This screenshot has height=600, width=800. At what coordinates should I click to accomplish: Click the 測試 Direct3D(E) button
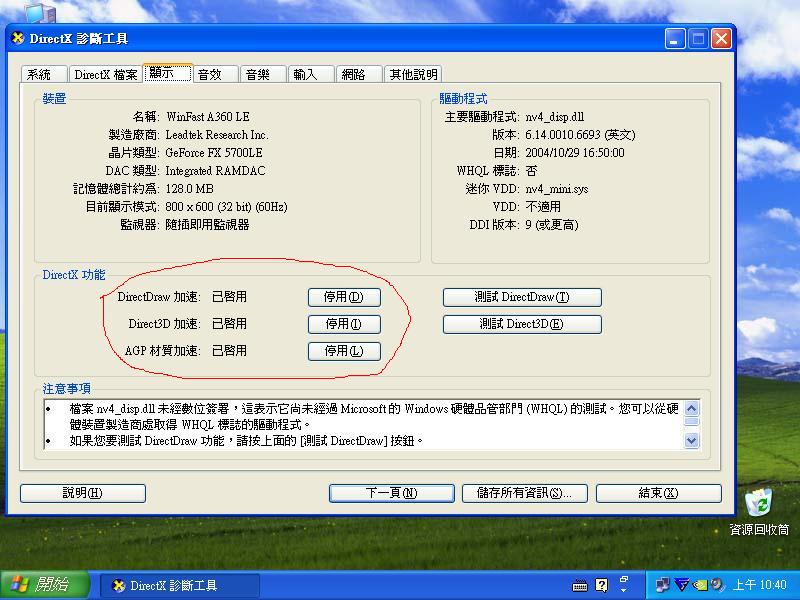[522, 324]
